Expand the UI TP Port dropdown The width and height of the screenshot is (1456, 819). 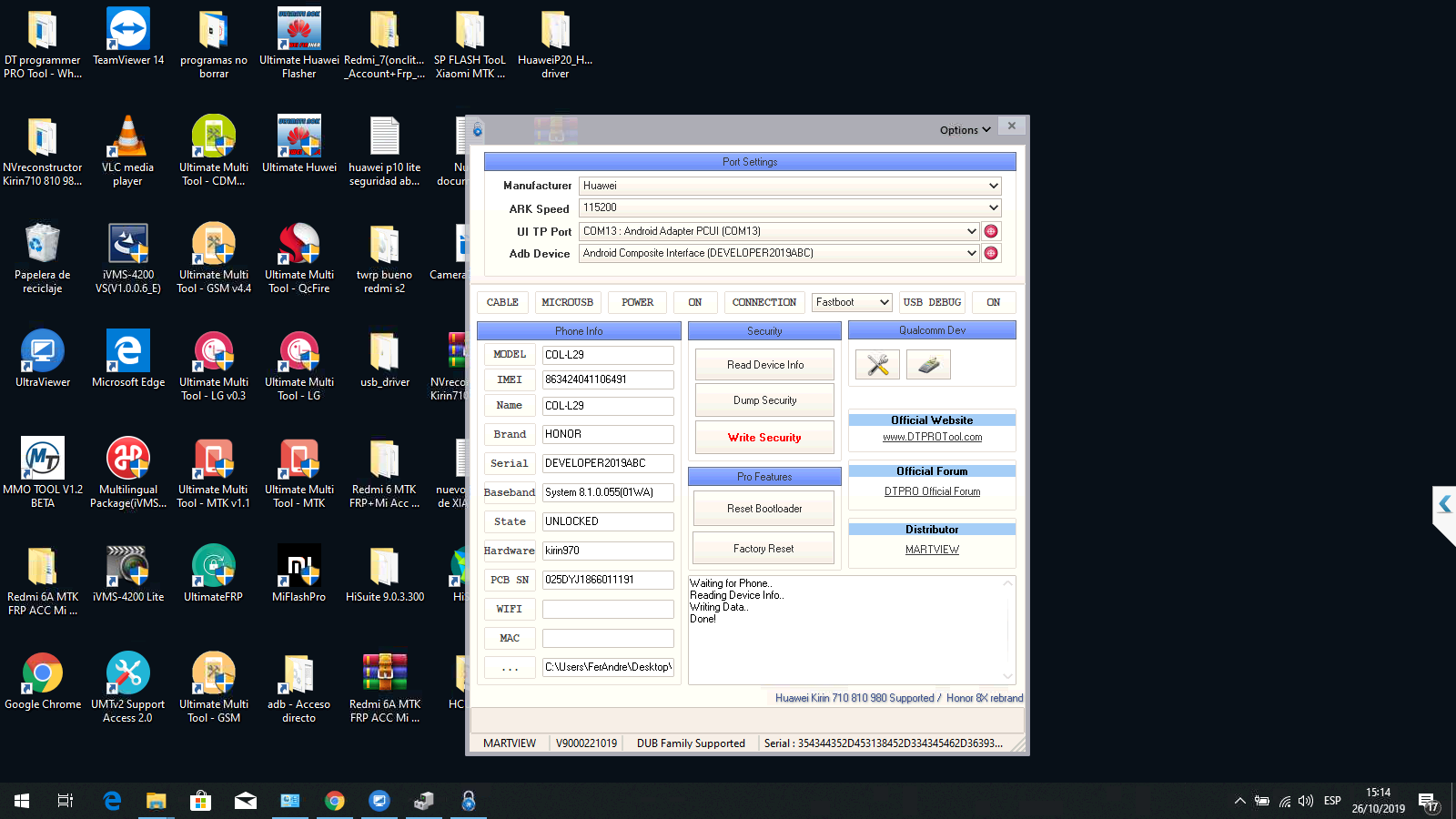pyautogui.click(x=971, y=231)
